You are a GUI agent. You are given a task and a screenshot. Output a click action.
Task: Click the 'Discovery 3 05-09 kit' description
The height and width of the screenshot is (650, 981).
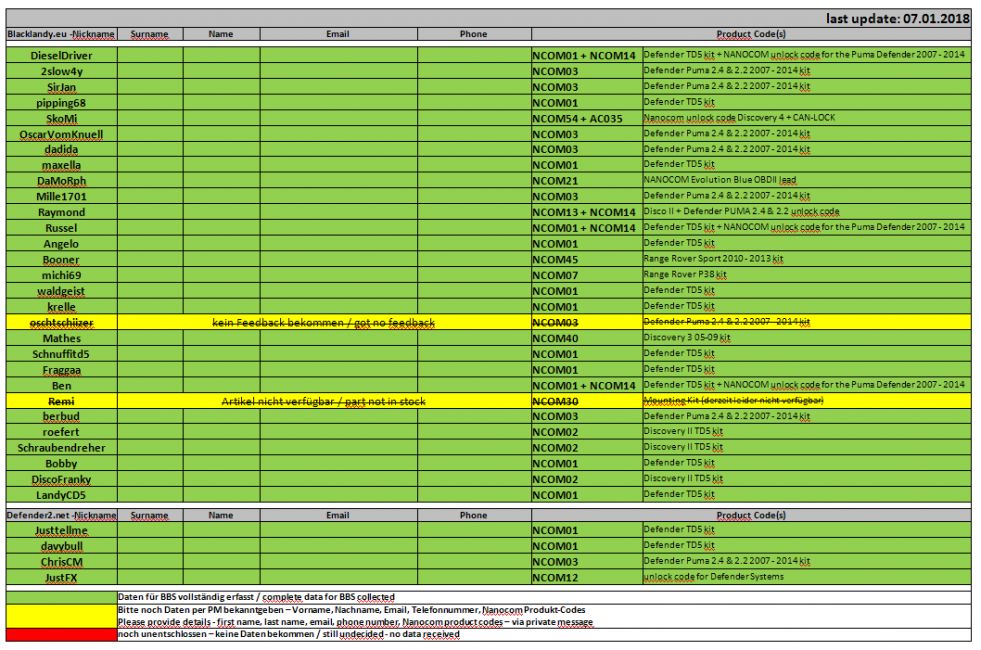(x=686, y=337)
